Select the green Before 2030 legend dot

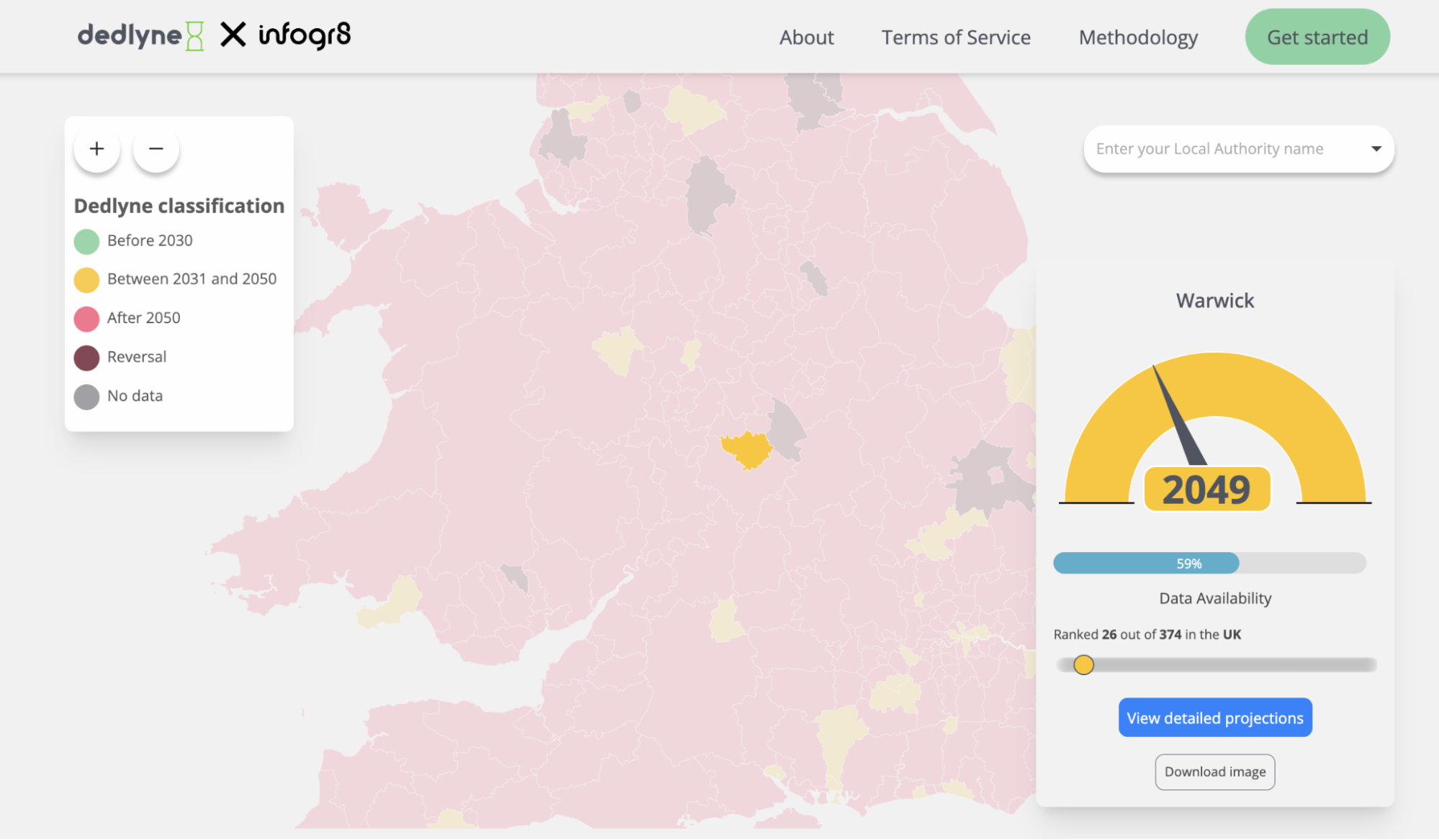pyautogui.click(x=86, y=241)
